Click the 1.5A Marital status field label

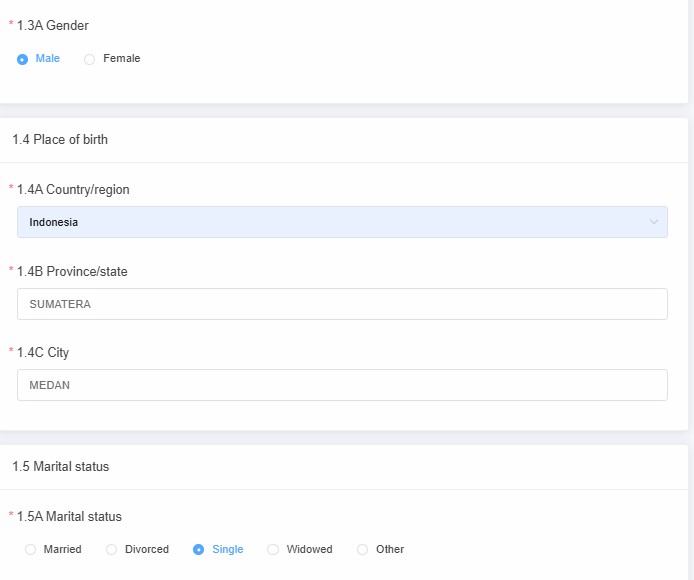(x=69, y=517)
